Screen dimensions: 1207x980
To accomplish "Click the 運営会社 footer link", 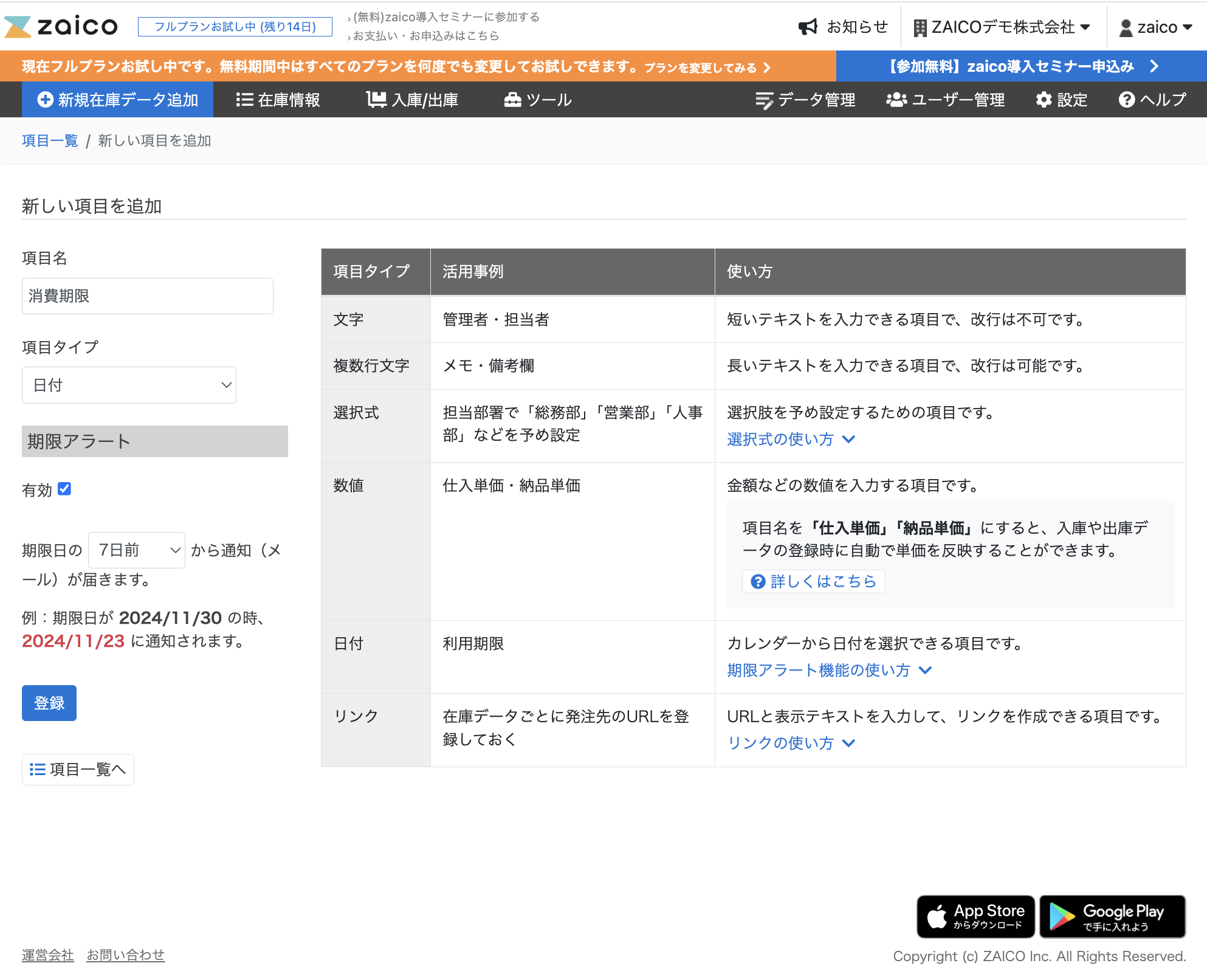I will tap(48, 955).
